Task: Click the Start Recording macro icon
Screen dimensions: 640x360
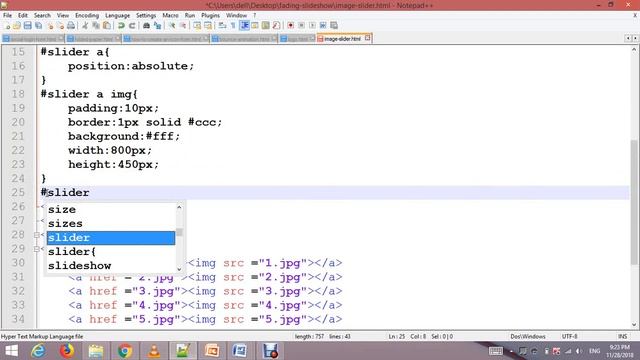Action: click(290, 25)
